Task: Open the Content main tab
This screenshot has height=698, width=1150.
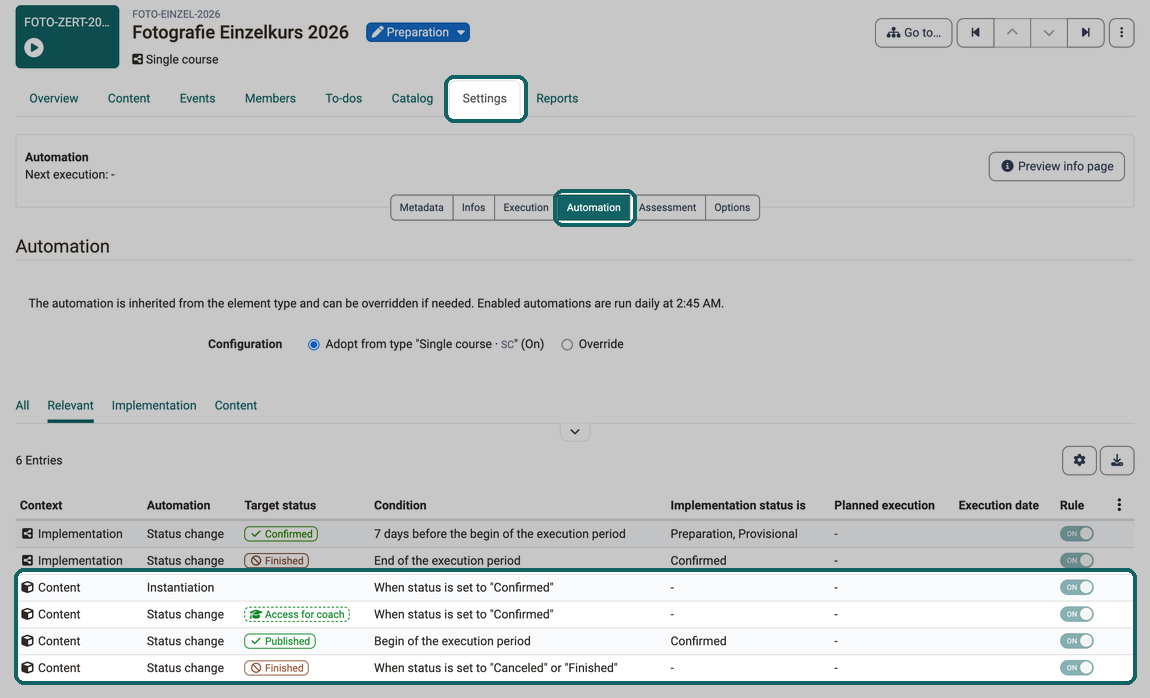Action: click(x=129, y=98)
